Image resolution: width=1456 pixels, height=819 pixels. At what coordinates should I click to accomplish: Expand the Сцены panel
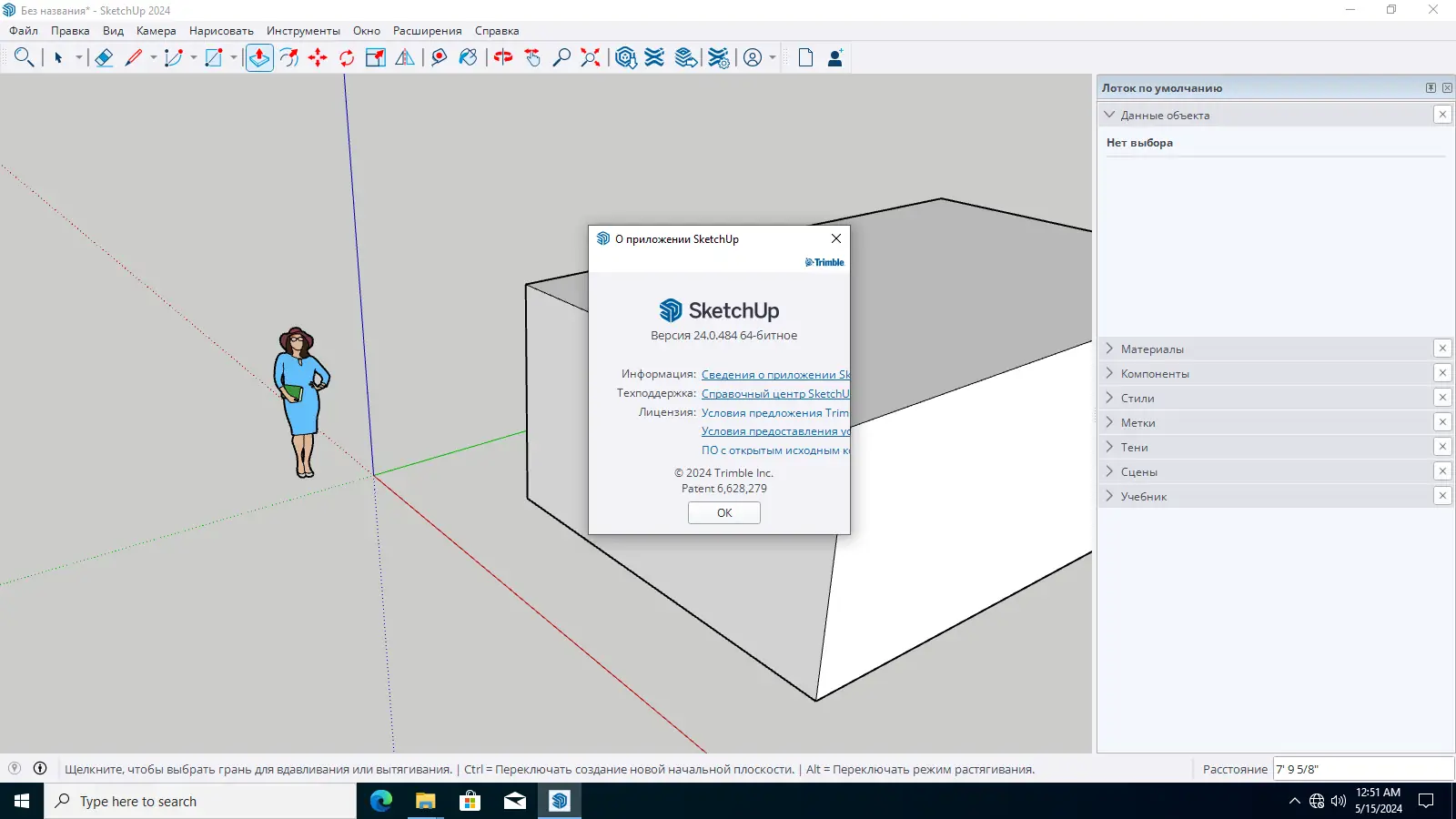[x=1109, y=471]
